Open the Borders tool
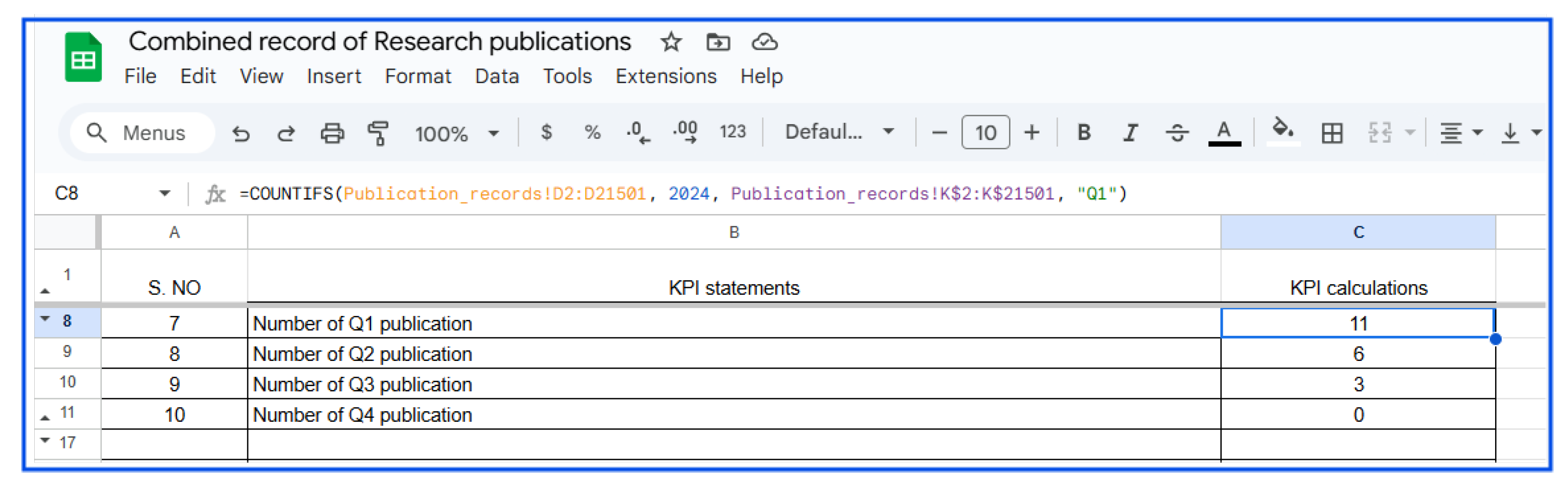Viewport: 1568px width, 488px height. point(1332,133)
